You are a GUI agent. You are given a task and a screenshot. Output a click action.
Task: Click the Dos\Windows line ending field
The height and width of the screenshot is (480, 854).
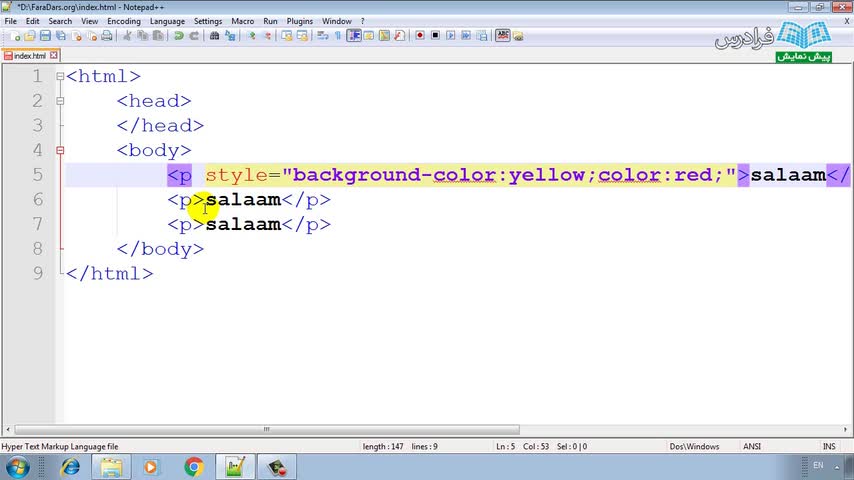point(694,446)
